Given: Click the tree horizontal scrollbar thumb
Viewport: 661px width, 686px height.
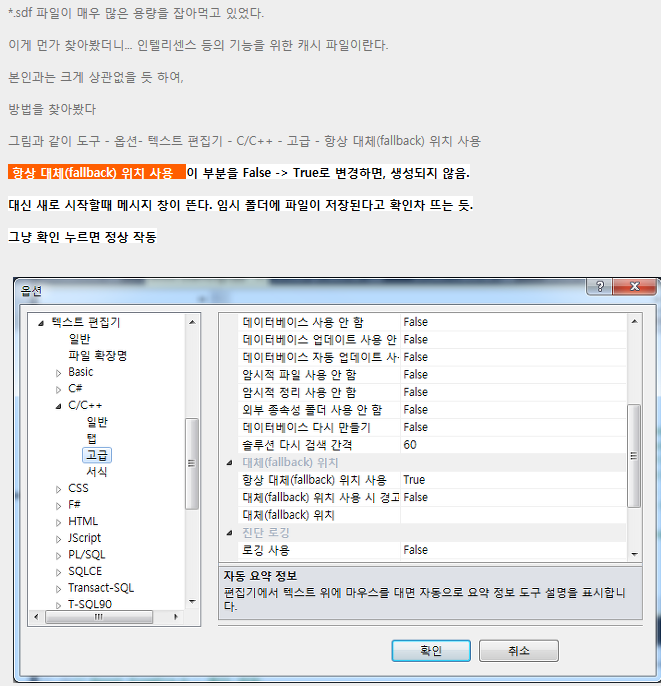Looking at the screenshot, I should [x=99, y=617].
